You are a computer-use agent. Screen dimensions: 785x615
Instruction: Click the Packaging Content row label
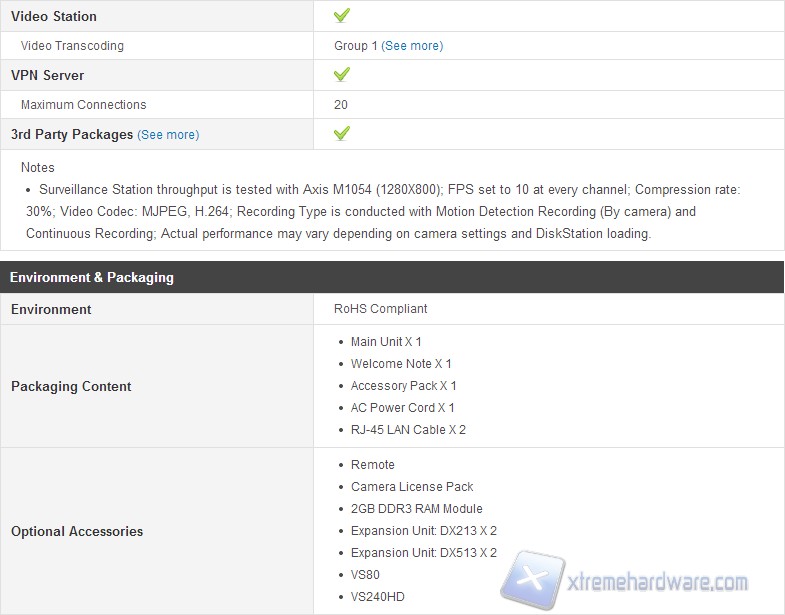coord(71,386)
